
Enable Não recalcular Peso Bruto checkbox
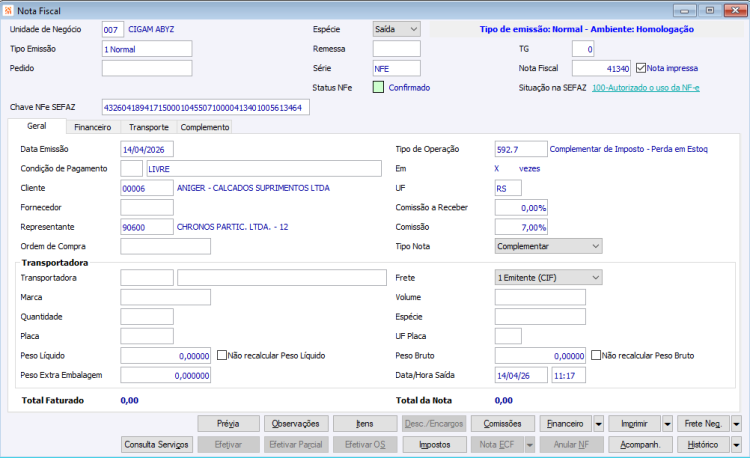[x=596, y=355]
